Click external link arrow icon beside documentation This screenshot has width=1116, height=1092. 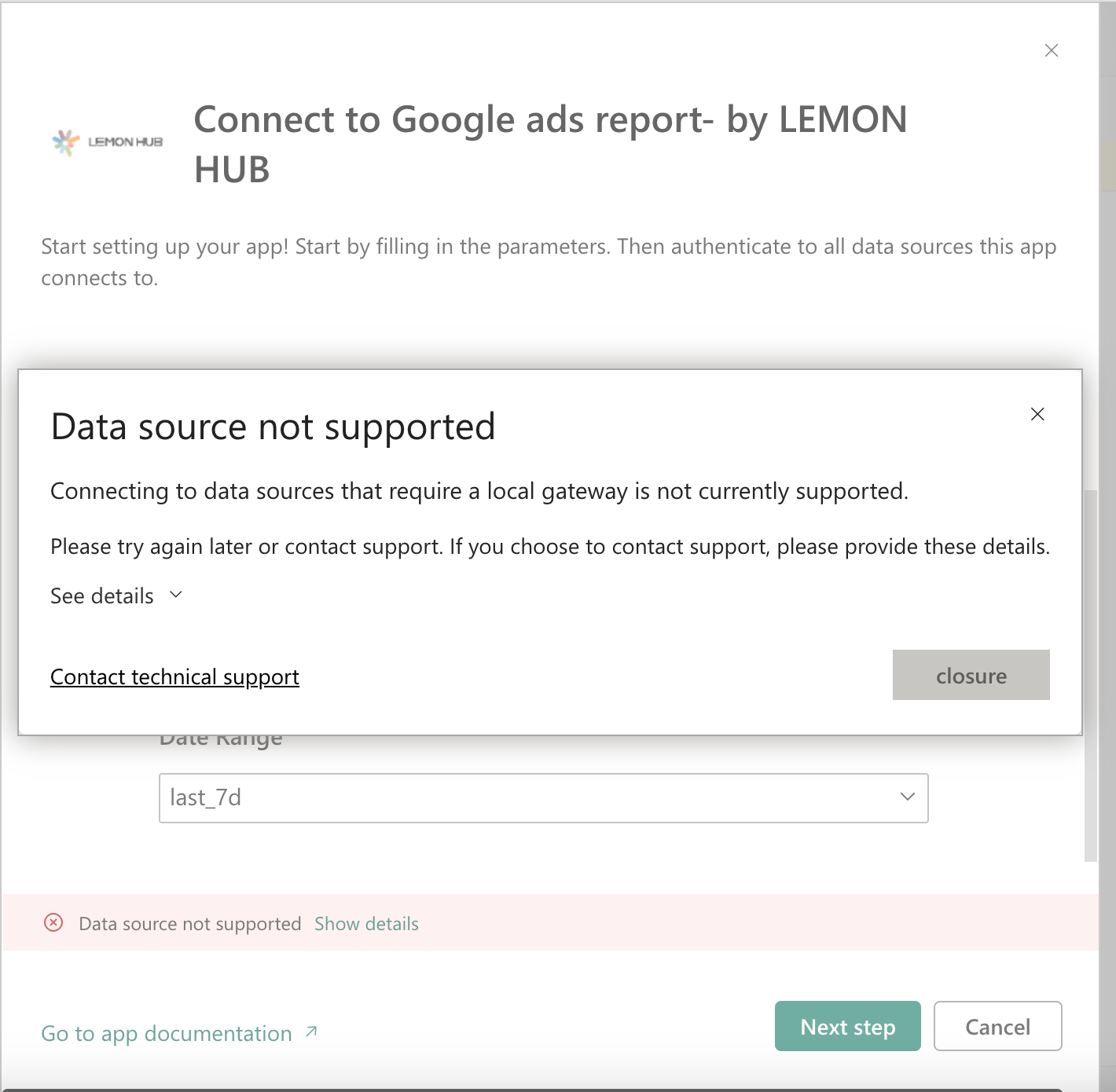(311, 1032)
